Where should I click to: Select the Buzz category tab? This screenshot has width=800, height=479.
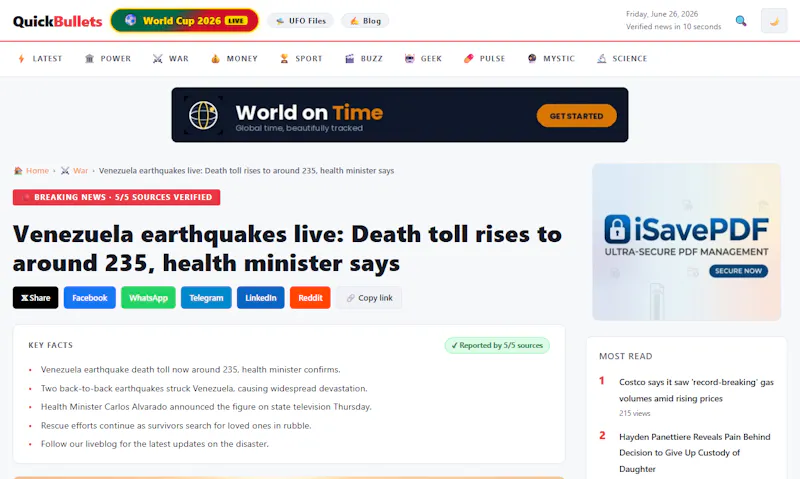pyautogui.click(x=364, y=59)
